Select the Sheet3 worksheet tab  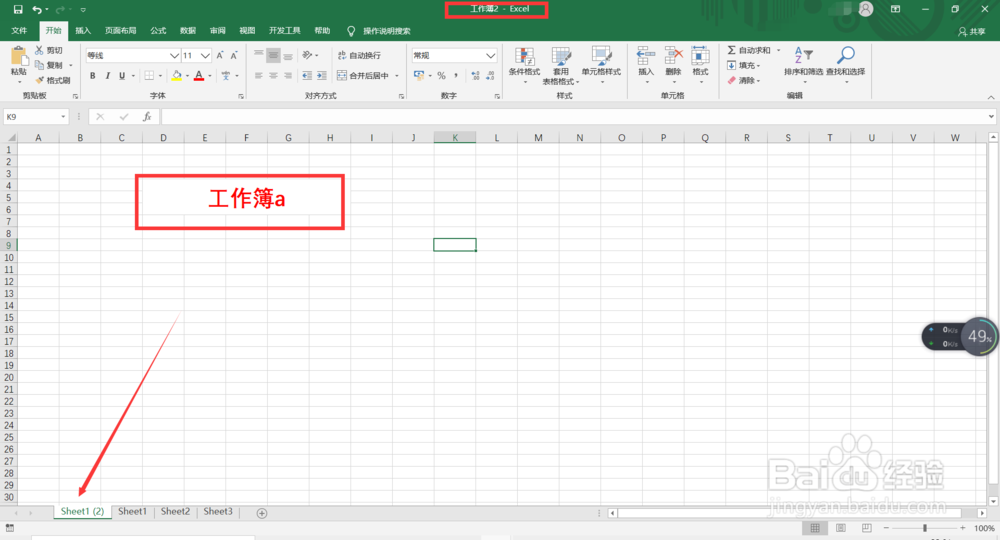coord(218,511)
